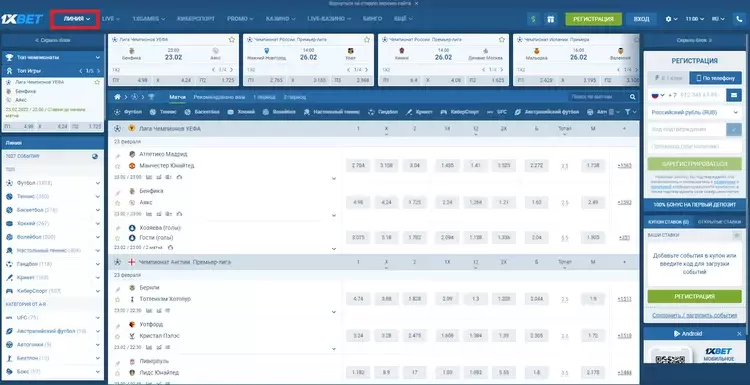
Task: Click odds 2.704 for Атлетико Мадрид win
Action: tap(358, 166)
